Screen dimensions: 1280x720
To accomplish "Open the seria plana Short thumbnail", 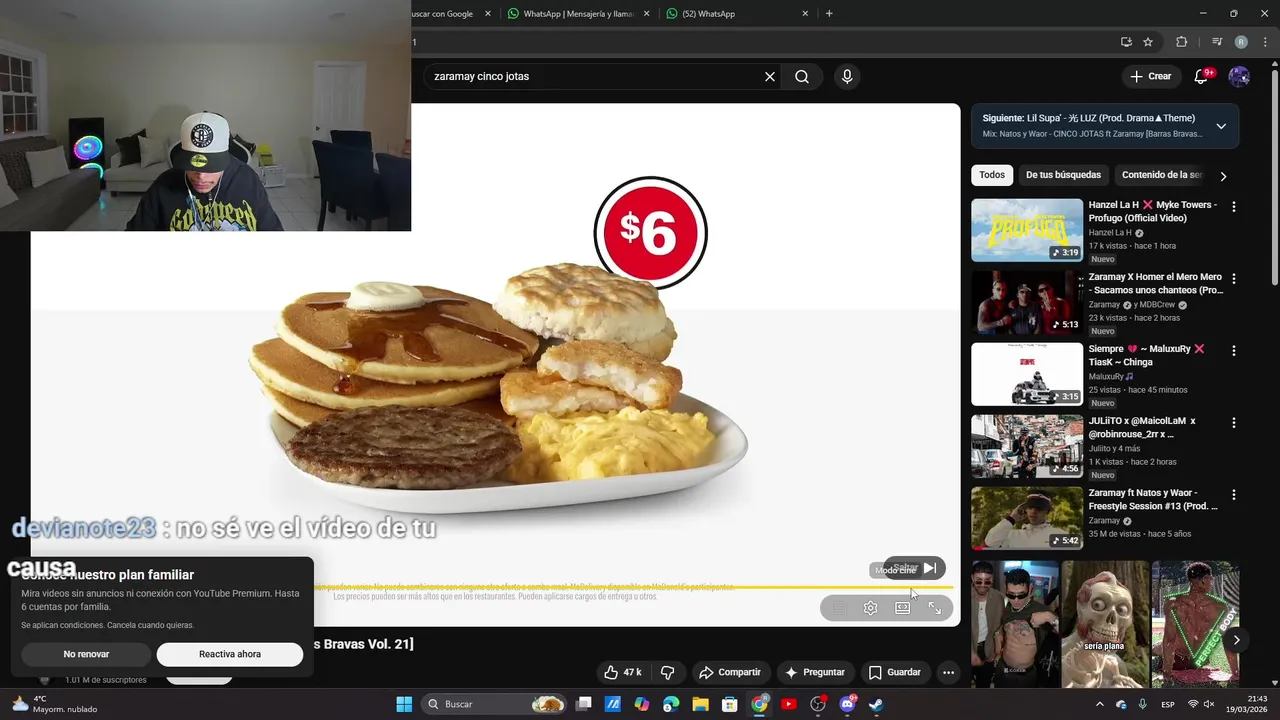I will pyautogui.click(x=1105, y=624).
